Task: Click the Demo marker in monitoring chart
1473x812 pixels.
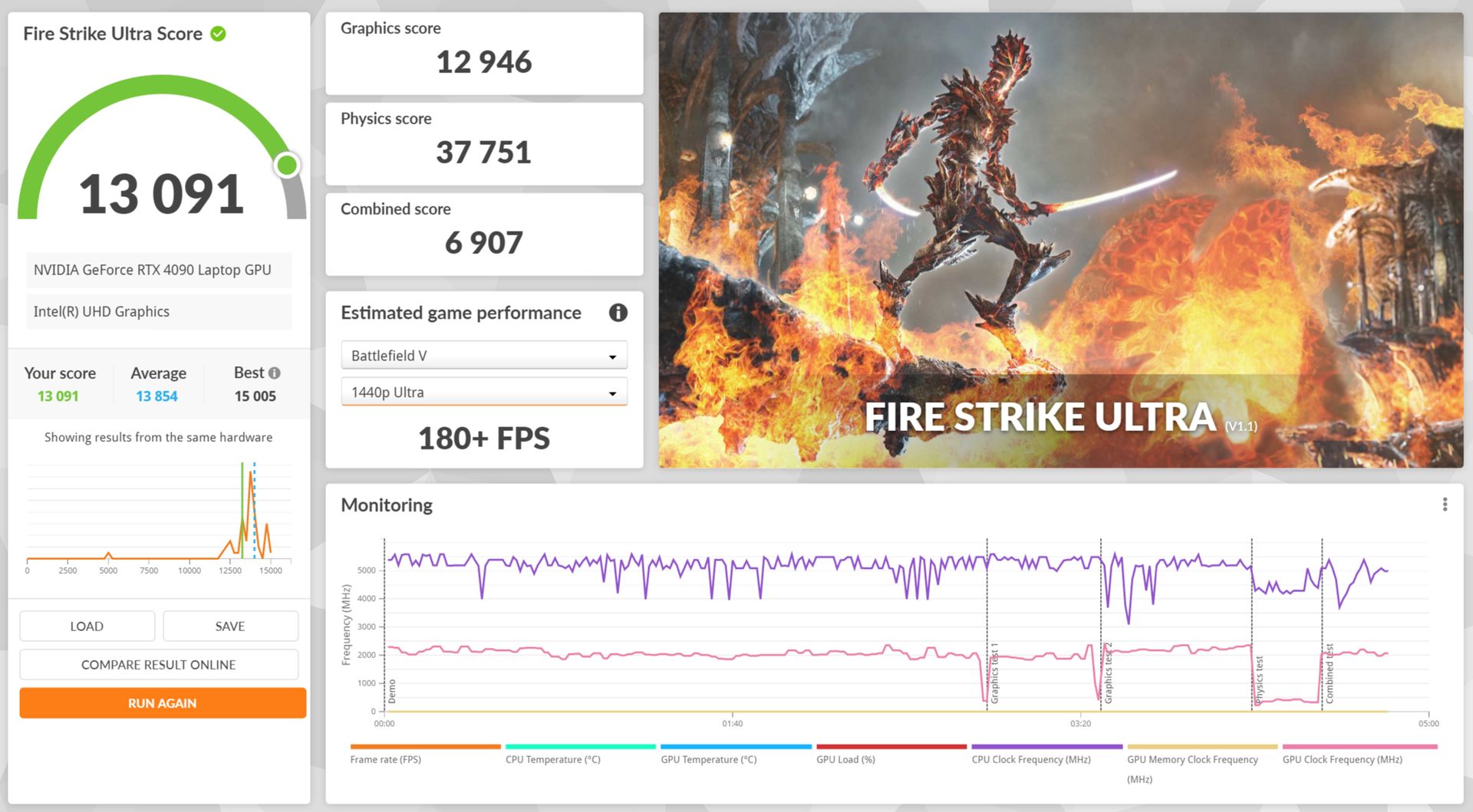Action: [392, 691]
